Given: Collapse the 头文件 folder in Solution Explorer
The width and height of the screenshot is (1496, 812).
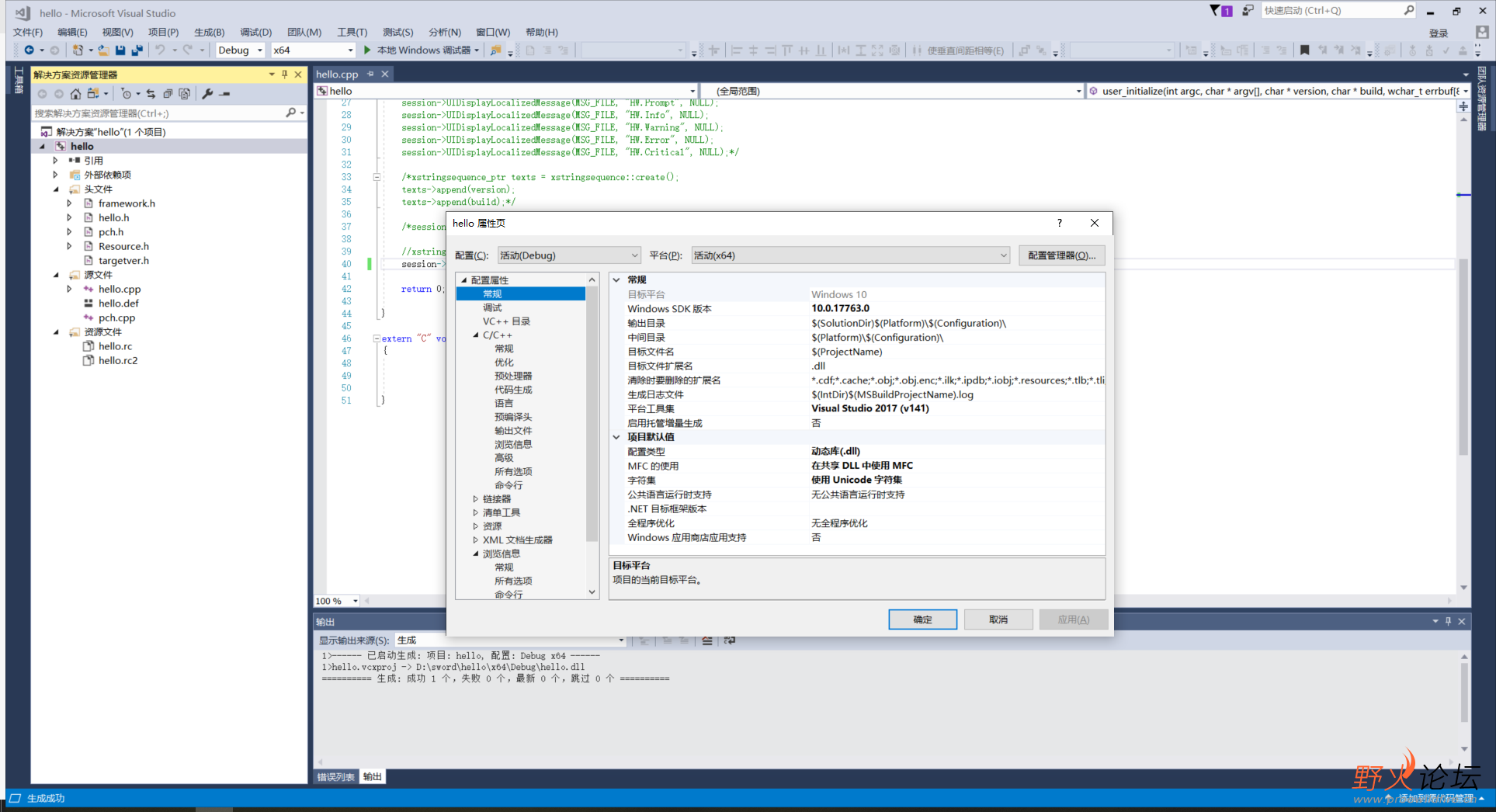Looking at the screenshot, I should 55,189.
